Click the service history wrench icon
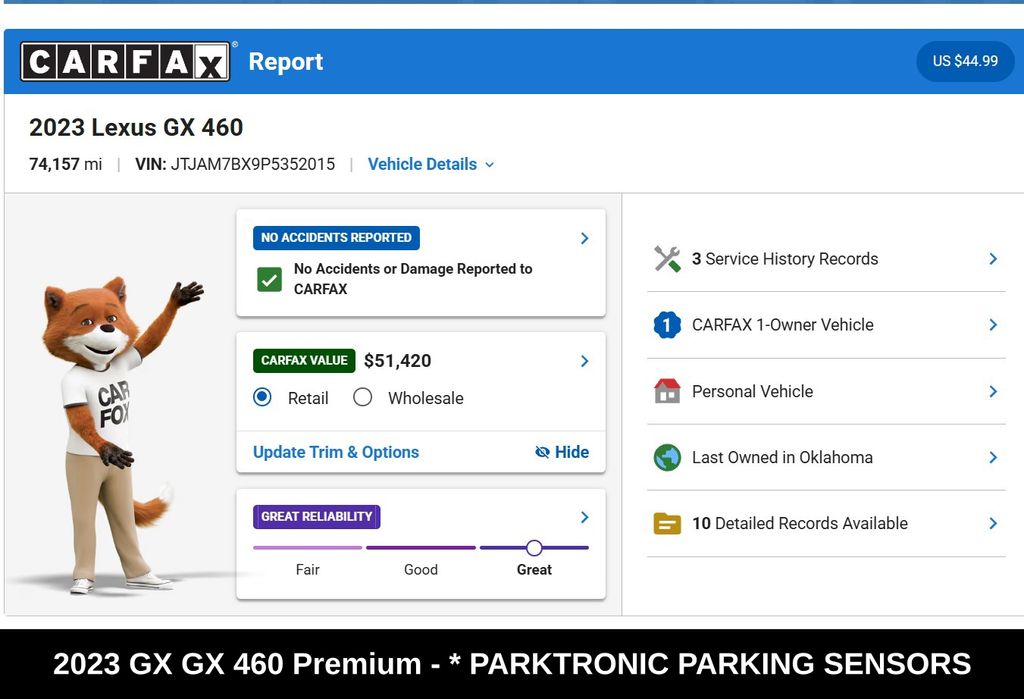 tap(667, 259)
